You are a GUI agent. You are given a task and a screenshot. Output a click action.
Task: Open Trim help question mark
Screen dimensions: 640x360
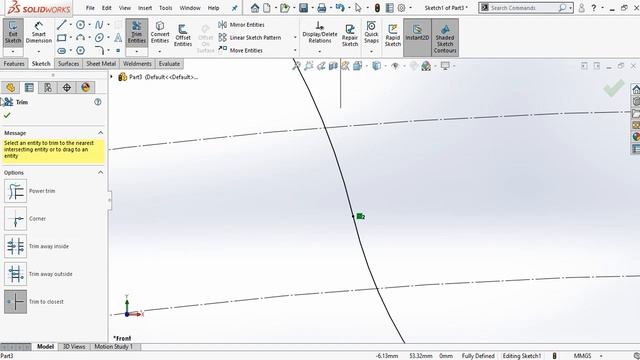click(98, 102)
